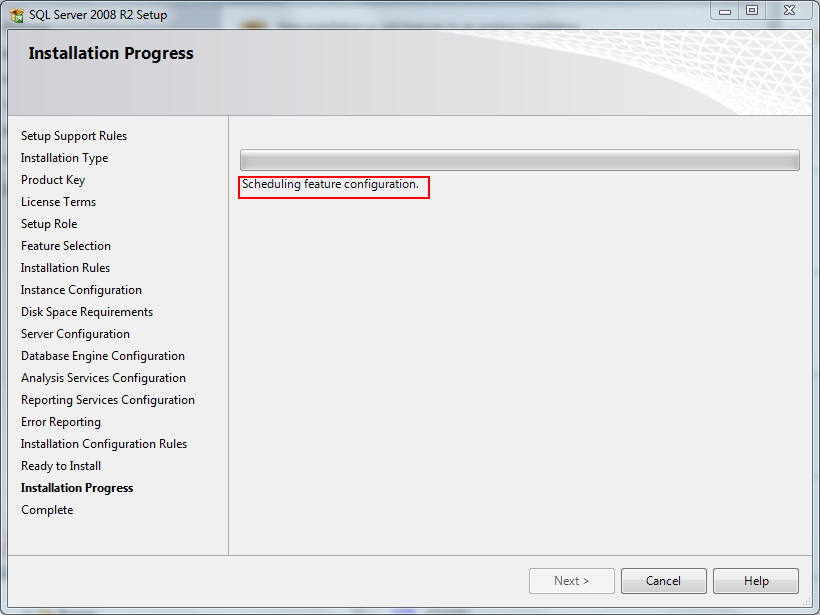Click Database Engine Configuration step
The image size is (820, 615).
[x=102, y=356]
